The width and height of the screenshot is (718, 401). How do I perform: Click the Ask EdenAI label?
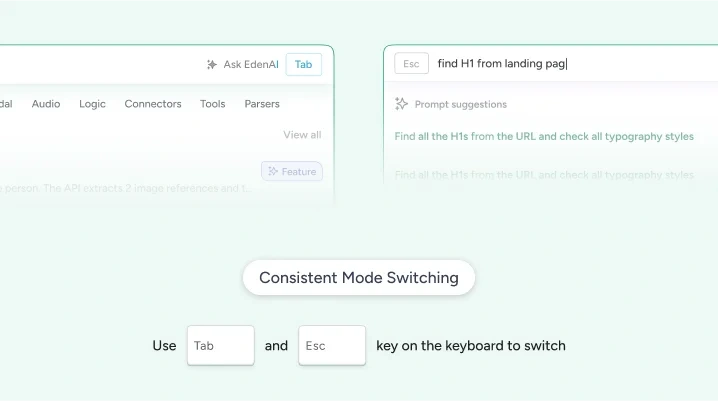click(251, 65)
